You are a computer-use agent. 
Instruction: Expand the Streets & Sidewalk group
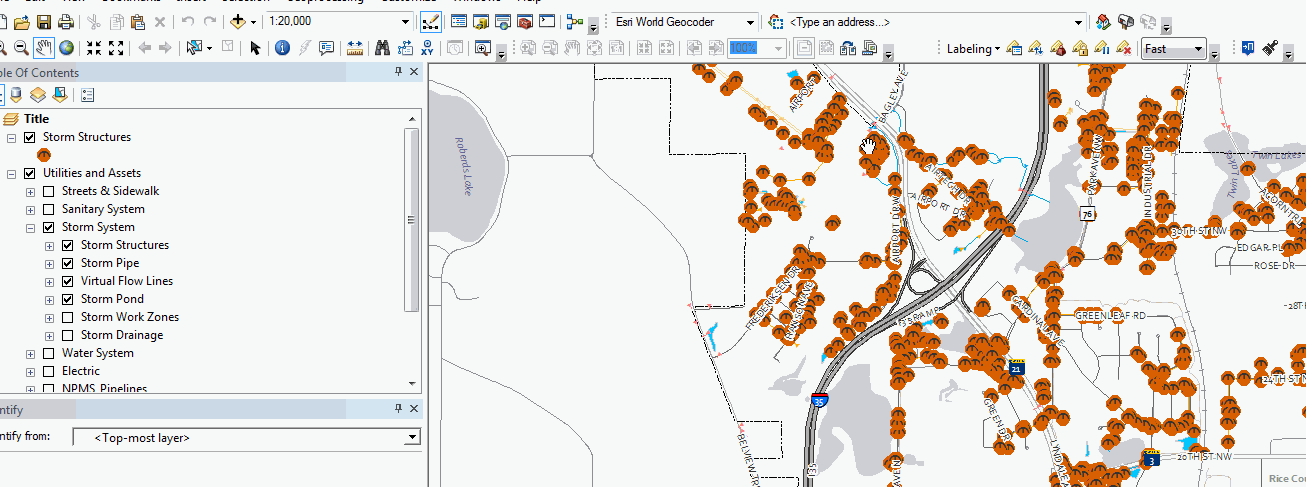click(30, 191)
